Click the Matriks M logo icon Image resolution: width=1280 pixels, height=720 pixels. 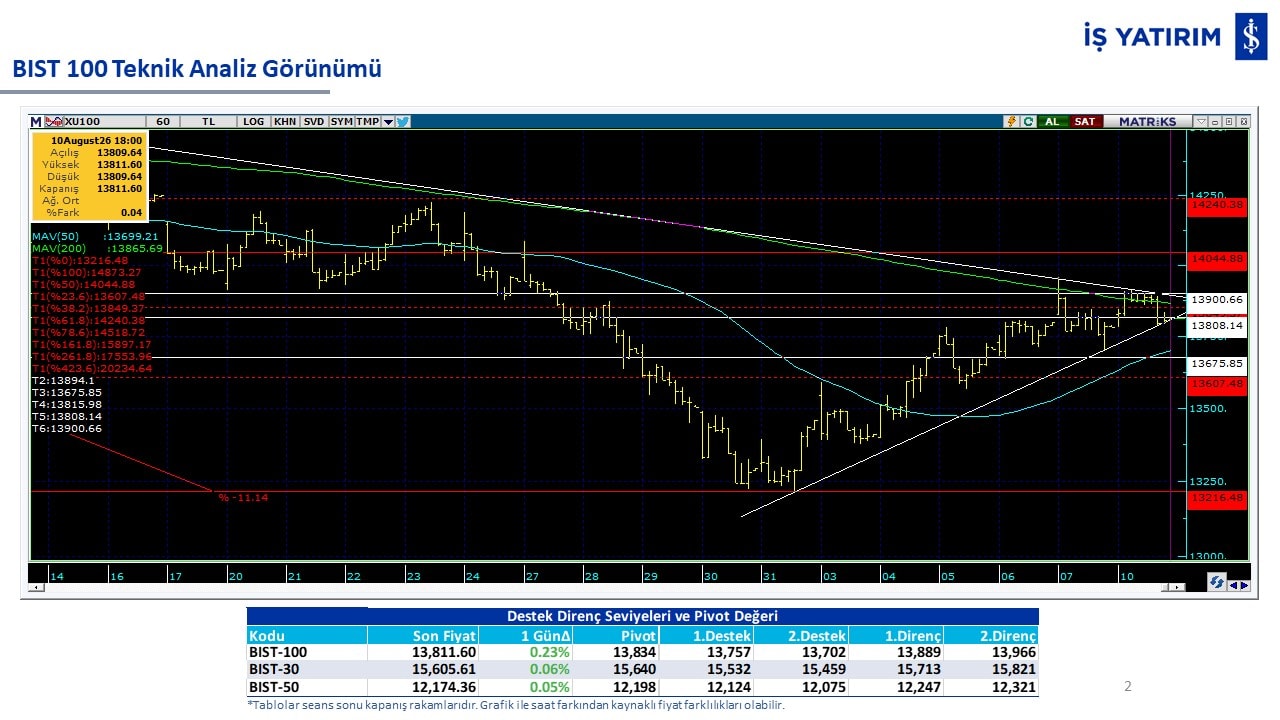(x=37, y=121)
